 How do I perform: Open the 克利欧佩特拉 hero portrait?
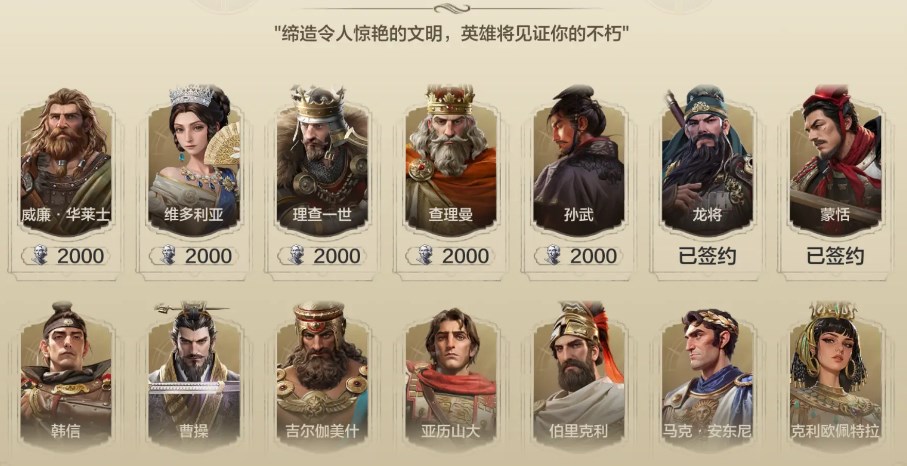click(x=835, y=376)
